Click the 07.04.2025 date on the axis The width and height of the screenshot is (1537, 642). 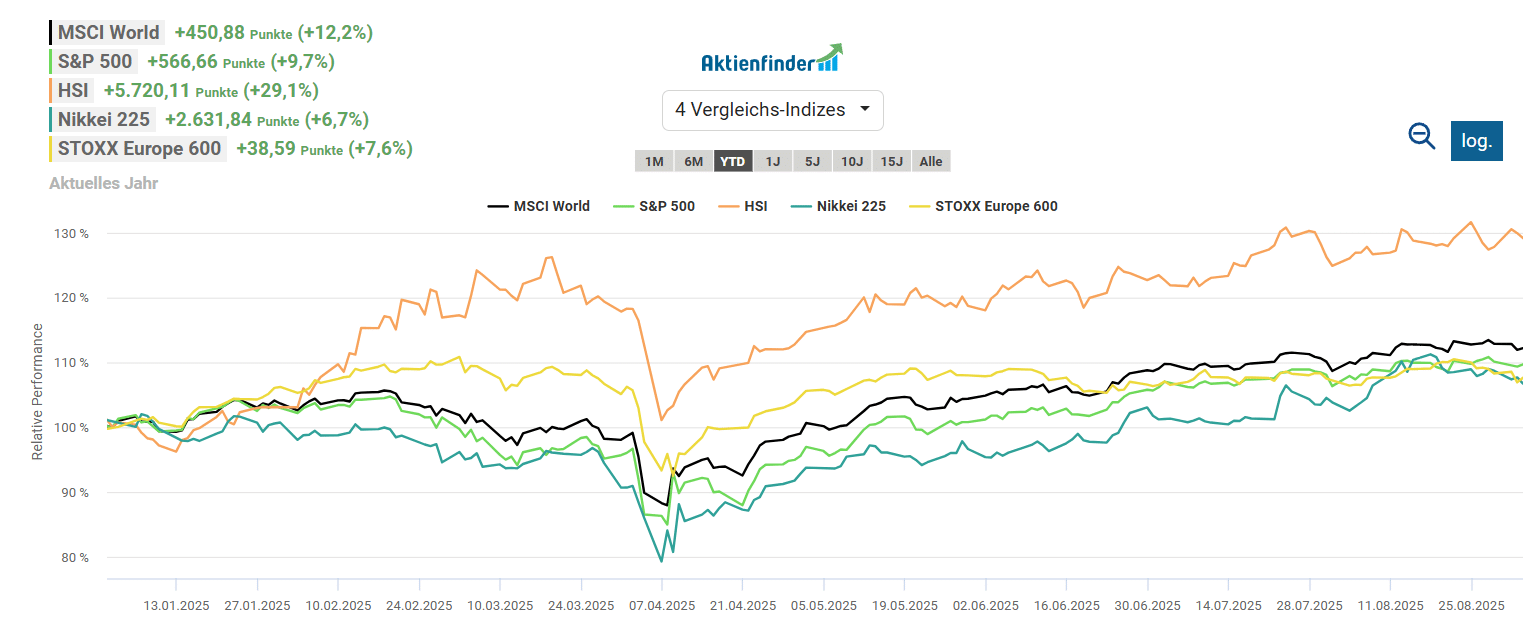click(x=662, y=606)
